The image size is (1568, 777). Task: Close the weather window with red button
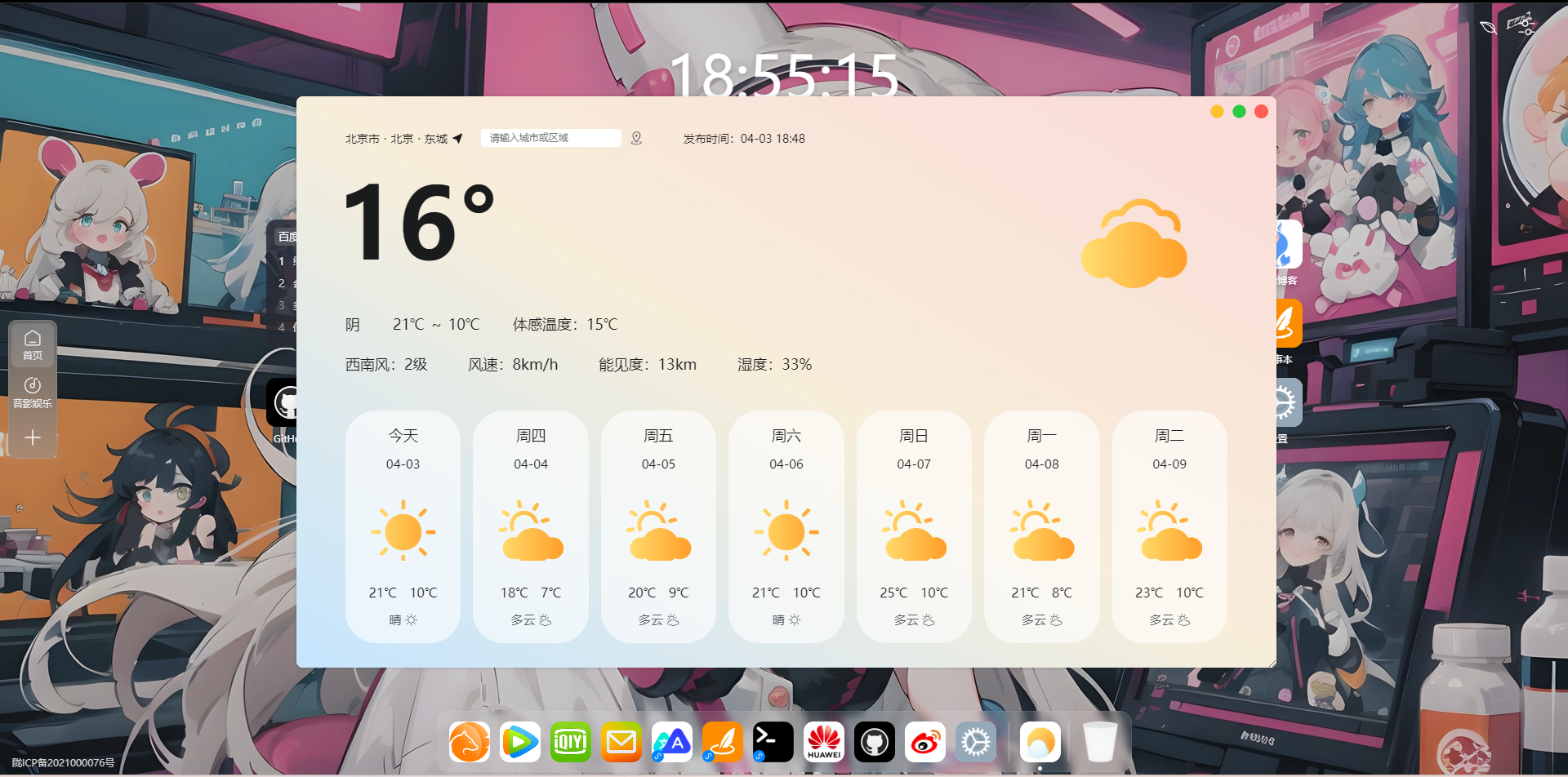tap(1261, 112)
